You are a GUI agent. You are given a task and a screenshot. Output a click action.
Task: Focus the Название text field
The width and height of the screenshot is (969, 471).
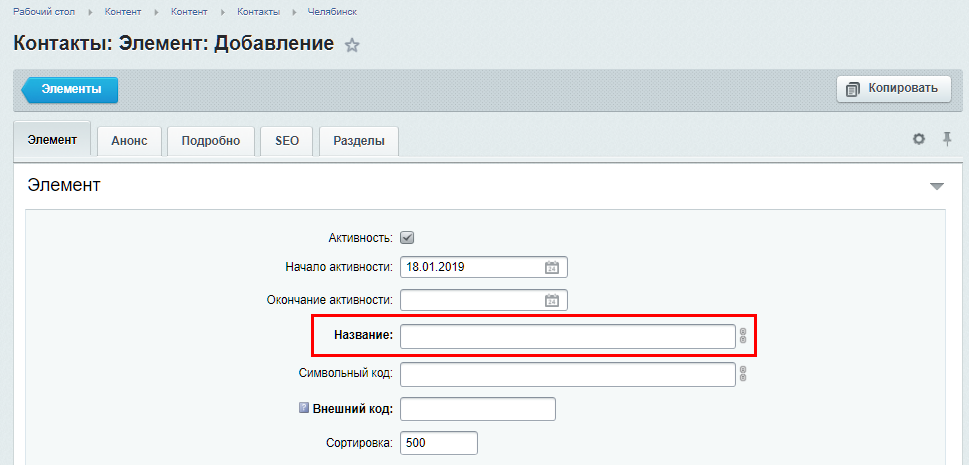[567, 337]
